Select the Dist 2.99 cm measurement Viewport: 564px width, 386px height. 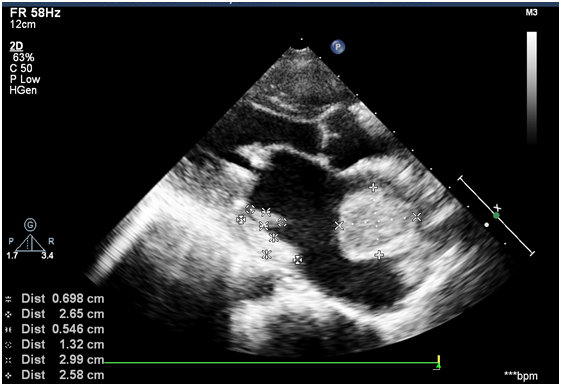click(x=55, y=360)
